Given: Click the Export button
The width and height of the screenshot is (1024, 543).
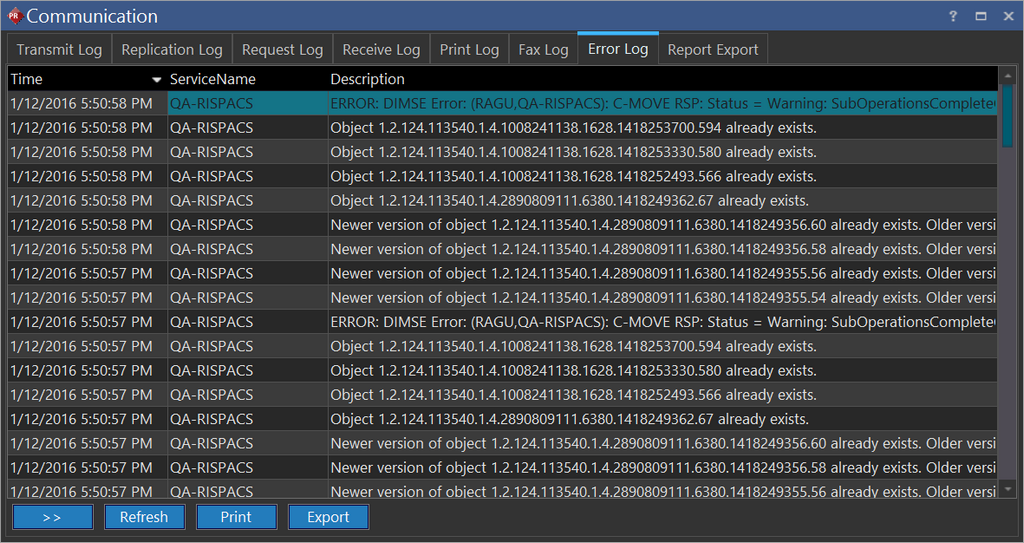Looking at the screenshot, I should click(x=328, y=517).
